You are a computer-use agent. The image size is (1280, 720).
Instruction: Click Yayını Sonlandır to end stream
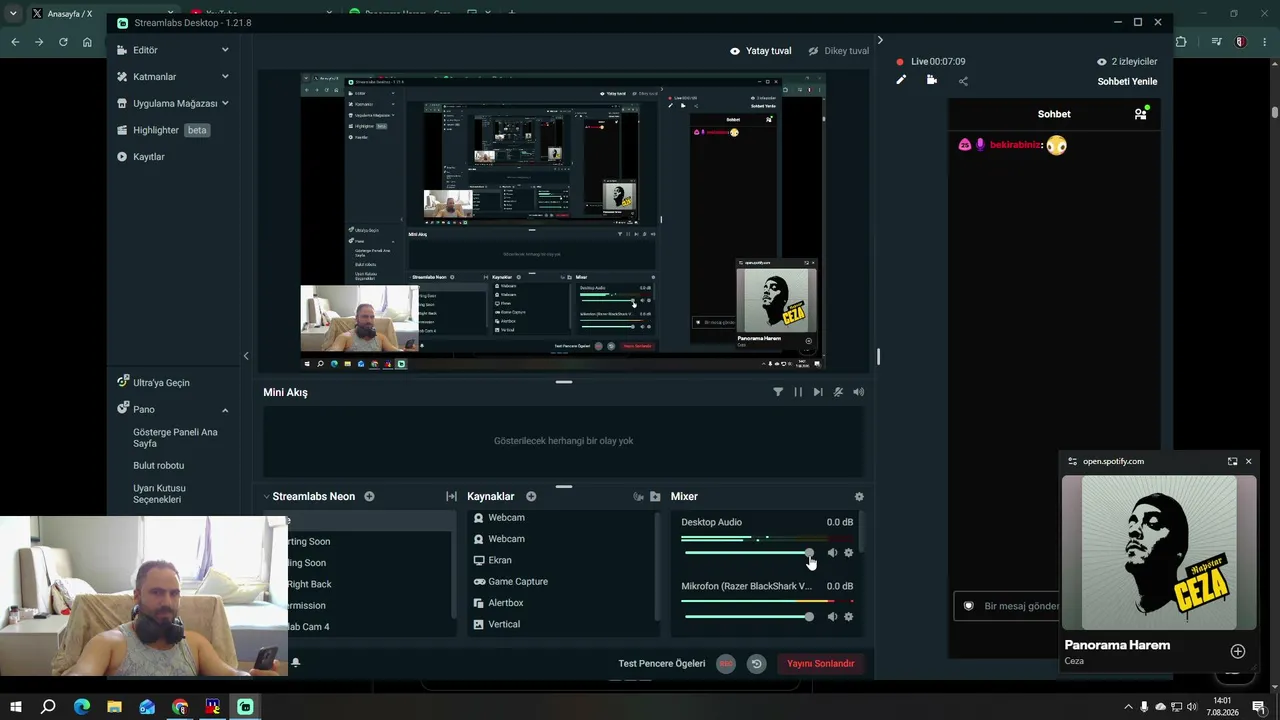point(821,664)
